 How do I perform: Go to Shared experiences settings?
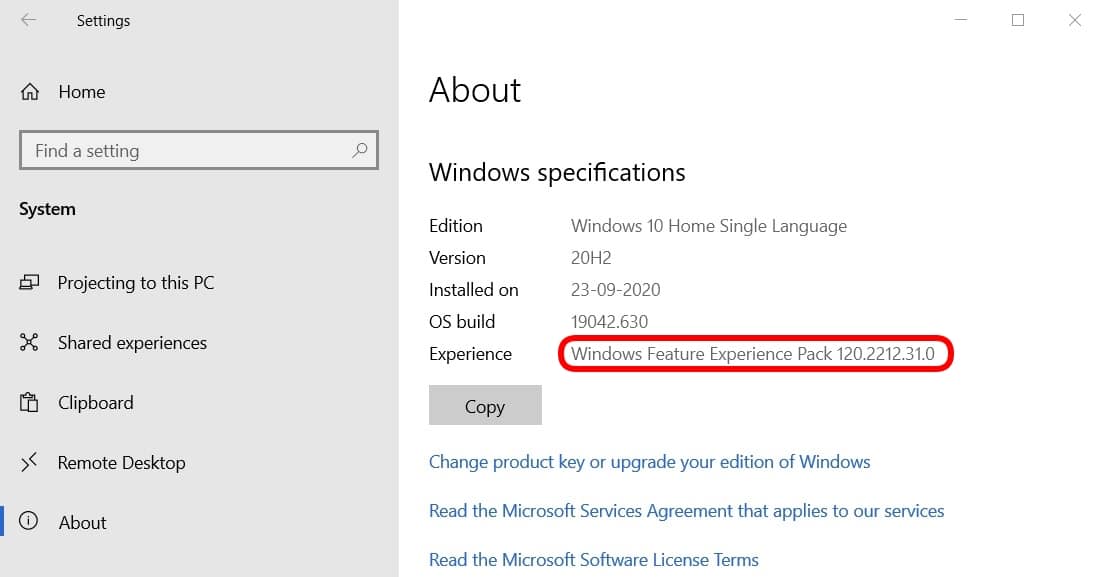(132, 343)
